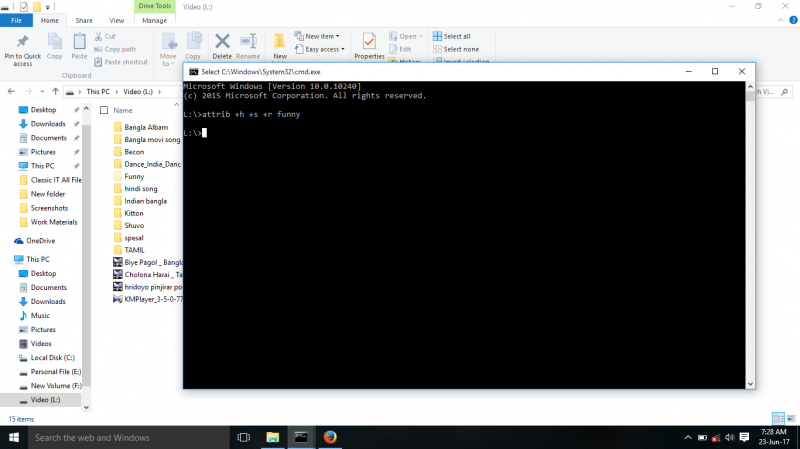Select the Bangla Albam folder

point(146,127)
